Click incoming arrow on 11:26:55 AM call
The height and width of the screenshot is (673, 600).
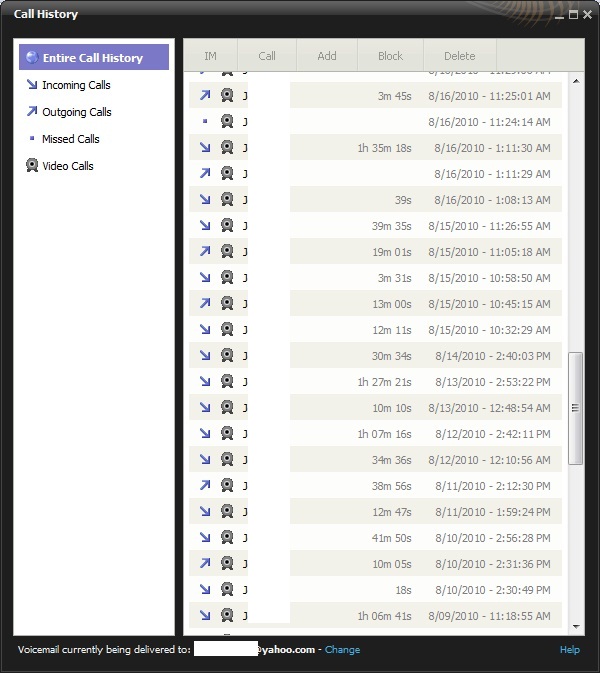[x=205, y=225]
